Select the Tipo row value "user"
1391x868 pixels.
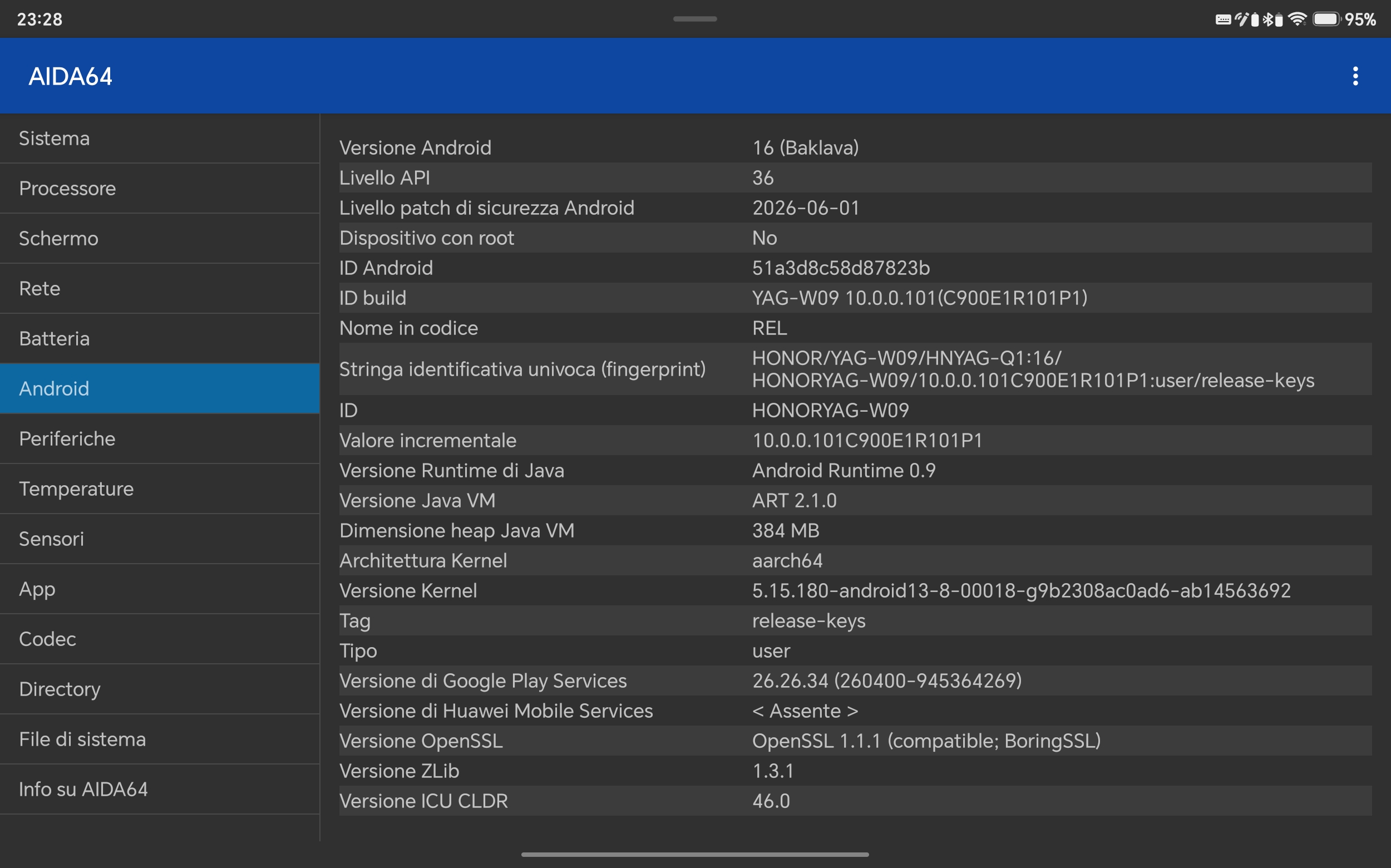coord(771,651)
